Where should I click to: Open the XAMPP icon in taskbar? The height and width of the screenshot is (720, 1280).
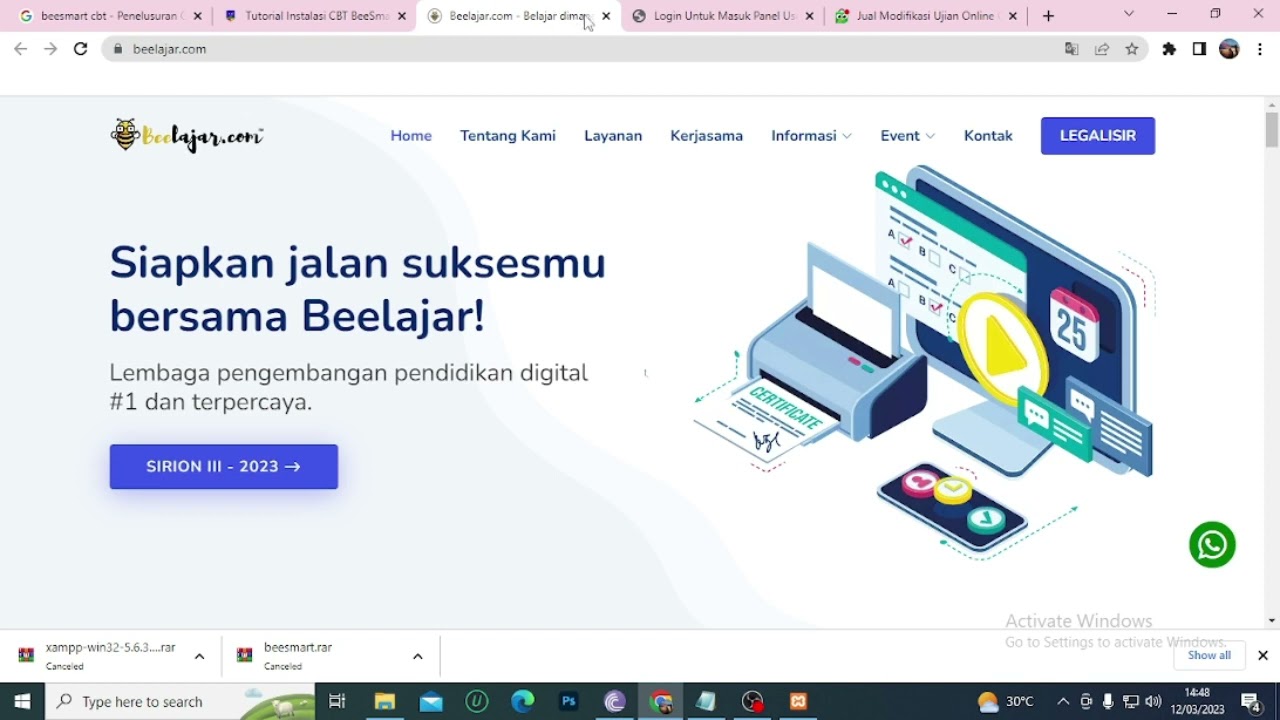[x=798, y=701]
